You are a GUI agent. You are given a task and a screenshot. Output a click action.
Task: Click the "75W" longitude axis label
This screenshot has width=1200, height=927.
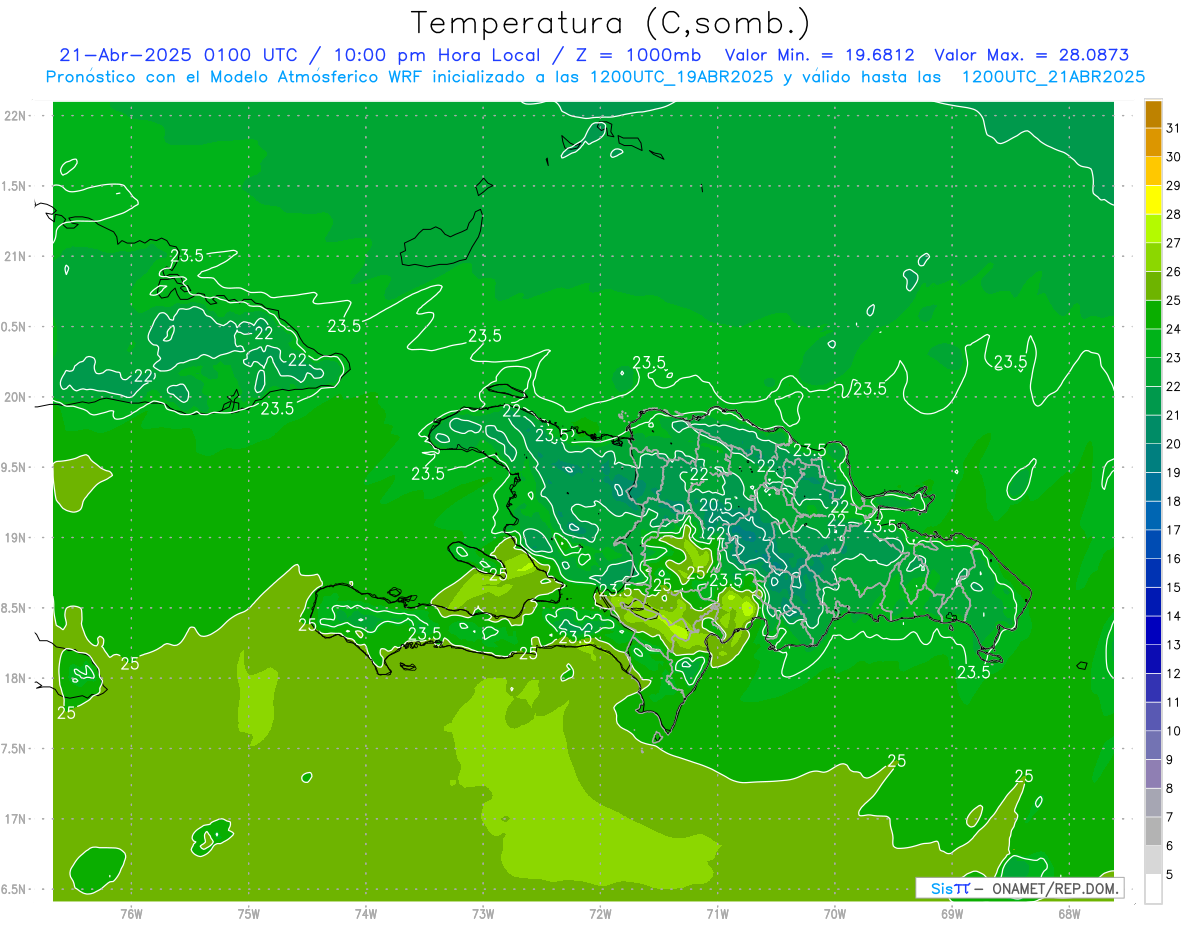[249, 914]
